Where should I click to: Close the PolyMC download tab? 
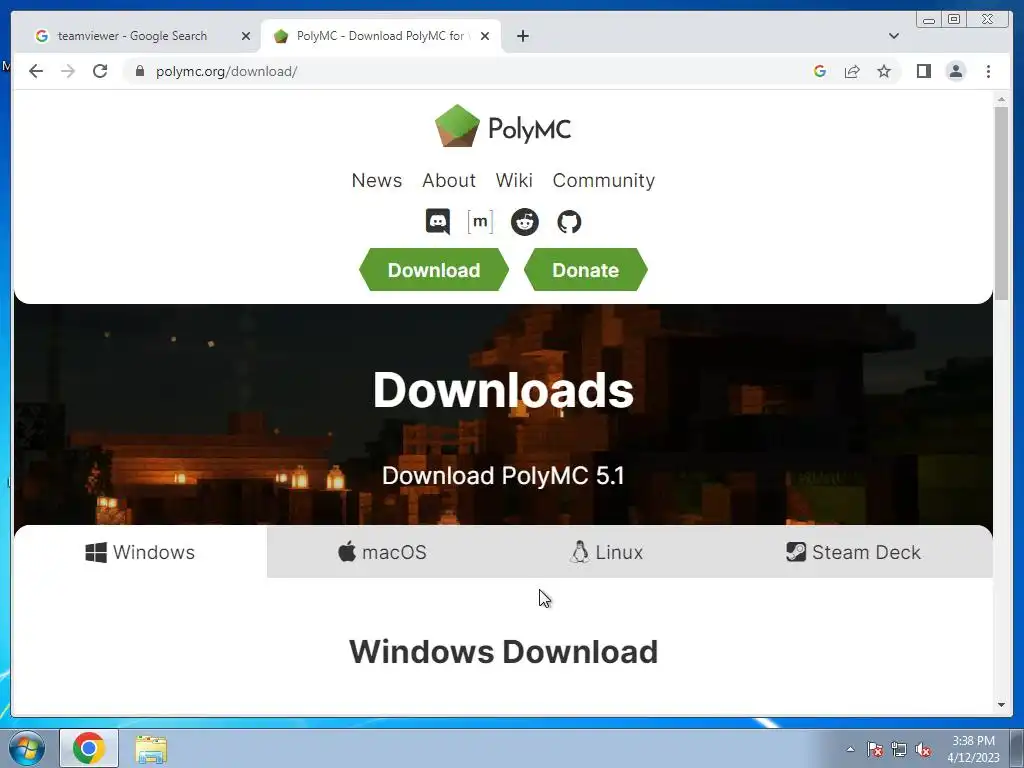[485, 36]
